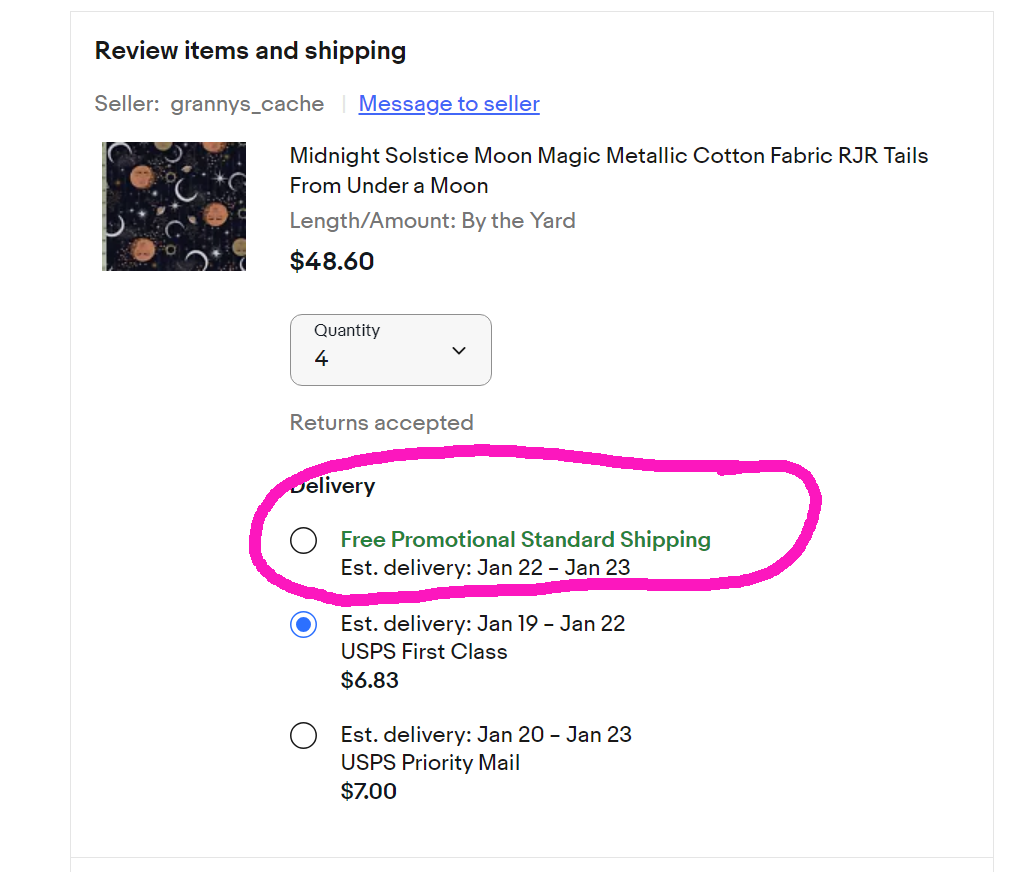The height and width of the screenshot is (872, 1010).
Task: Select the USPS First Class radio button
Action: [x=303, y=625]
